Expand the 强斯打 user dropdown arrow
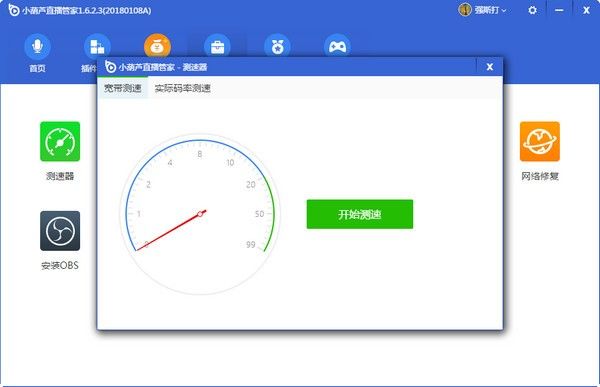Screen dimensions: 600x387 coord(504,11)
